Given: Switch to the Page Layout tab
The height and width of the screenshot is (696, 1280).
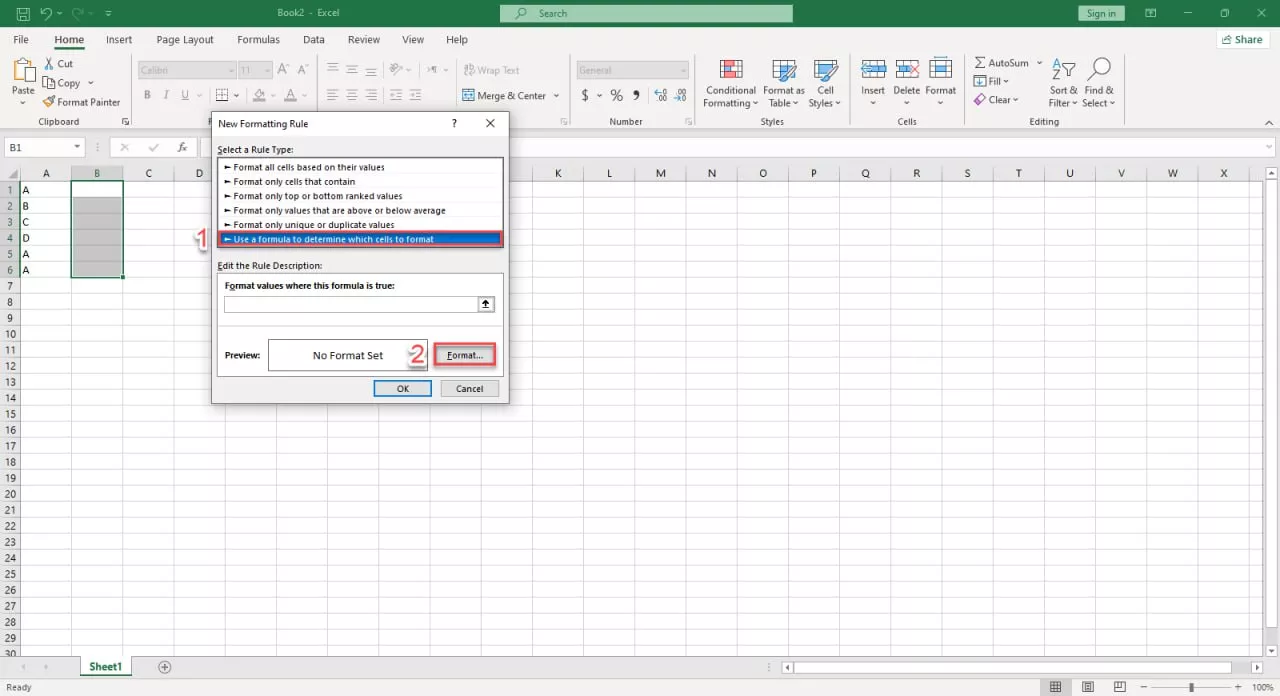Looking at the screenshot, I should click(x=185, y=40).
